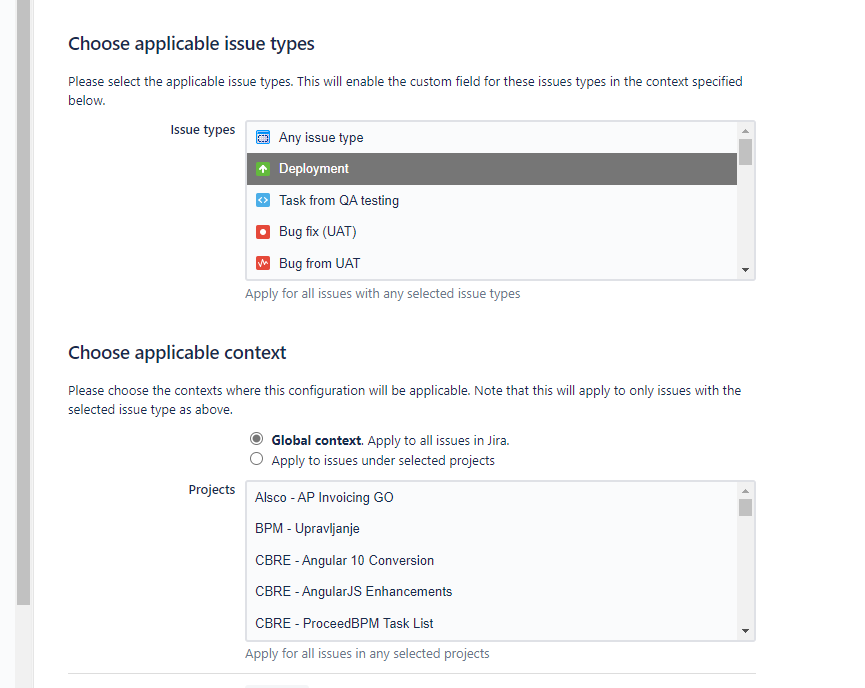865x688 pixels.
Task: Select 'Any issue type' in the list
Action: 492,137
